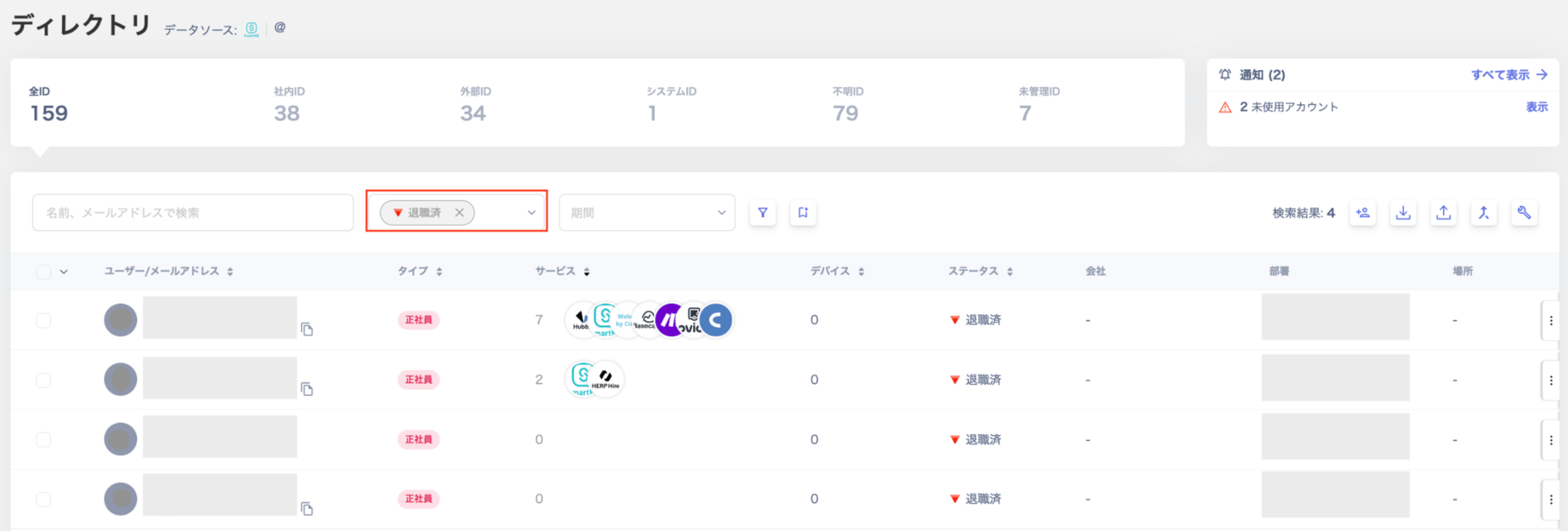1568x531 pixels.
Task: Click the save-filter bookmark icon
Action: point(803,213)
